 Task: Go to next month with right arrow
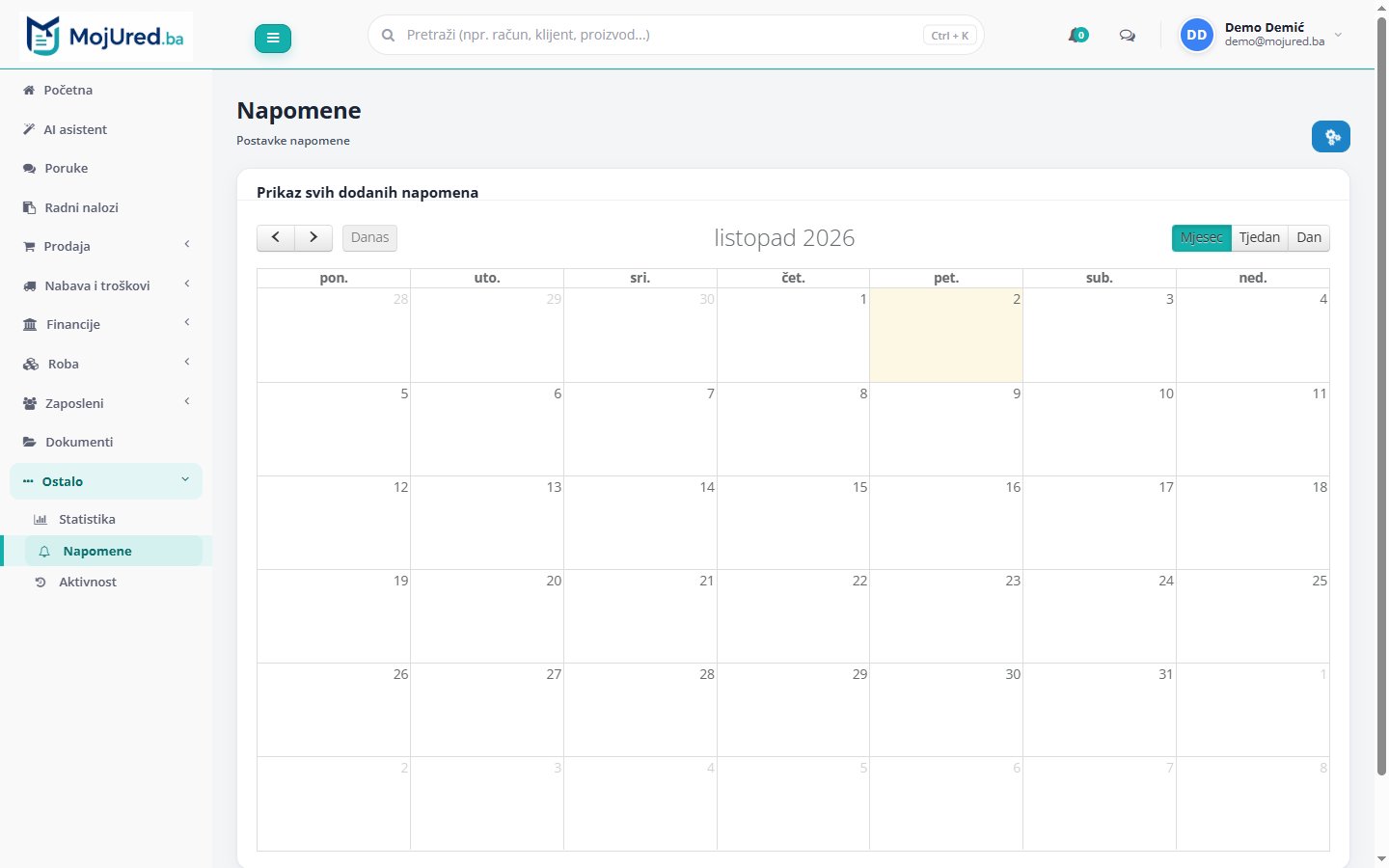pos(313,237)
